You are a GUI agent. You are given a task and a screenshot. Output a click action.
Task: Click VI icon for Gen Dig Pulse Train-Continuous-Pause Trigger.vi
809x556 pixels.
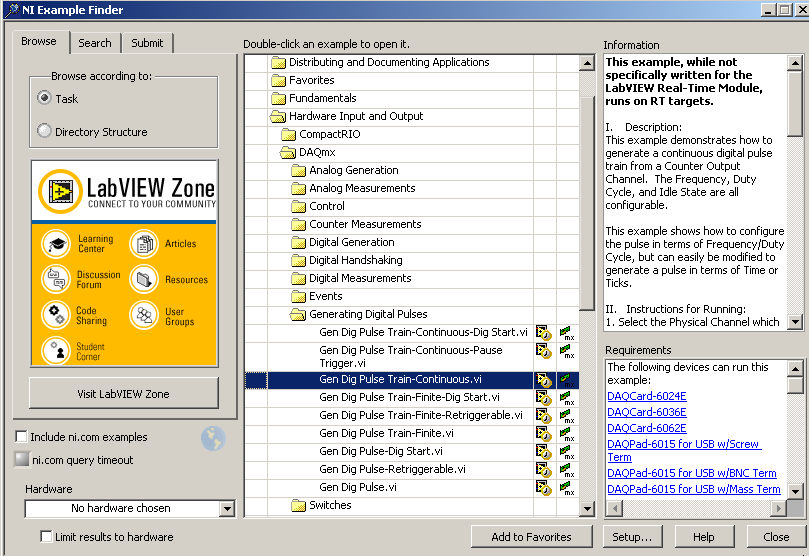pos(544,351)
